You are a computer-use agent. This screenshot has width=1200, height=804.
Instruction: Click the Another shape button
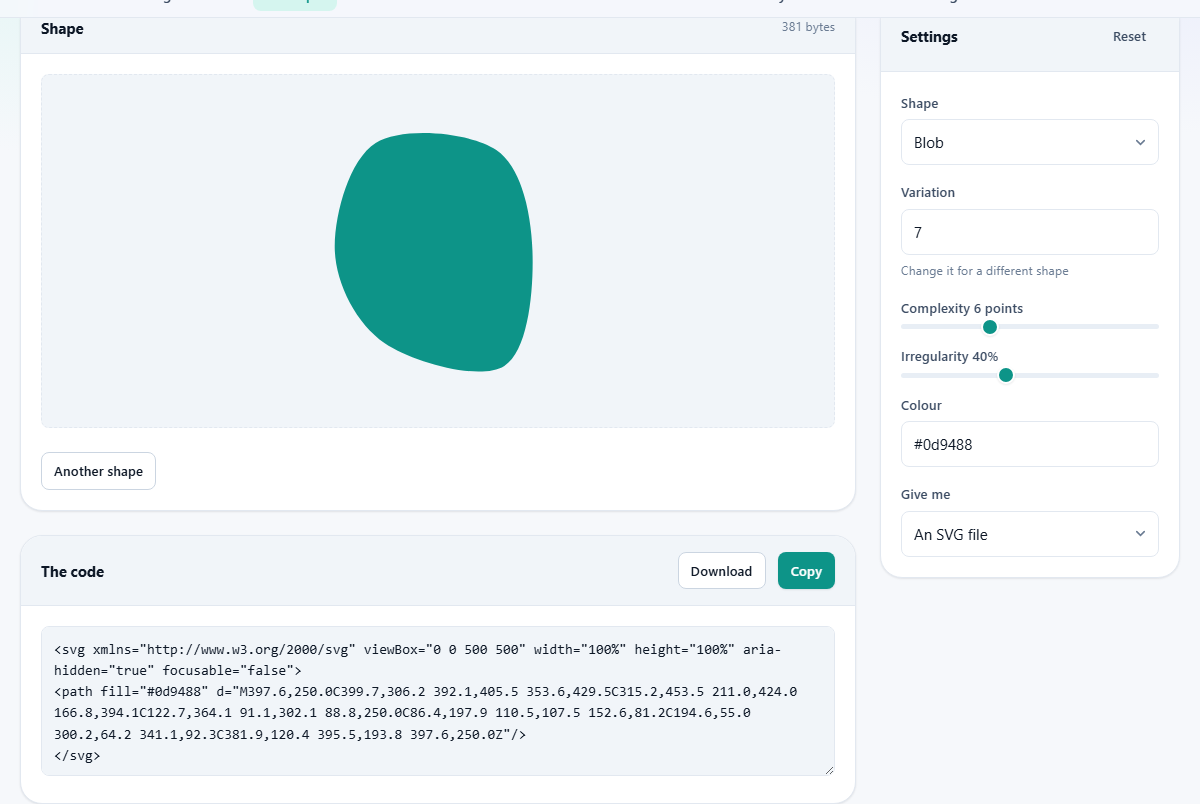pyautogui.click(x=98, y=471)
